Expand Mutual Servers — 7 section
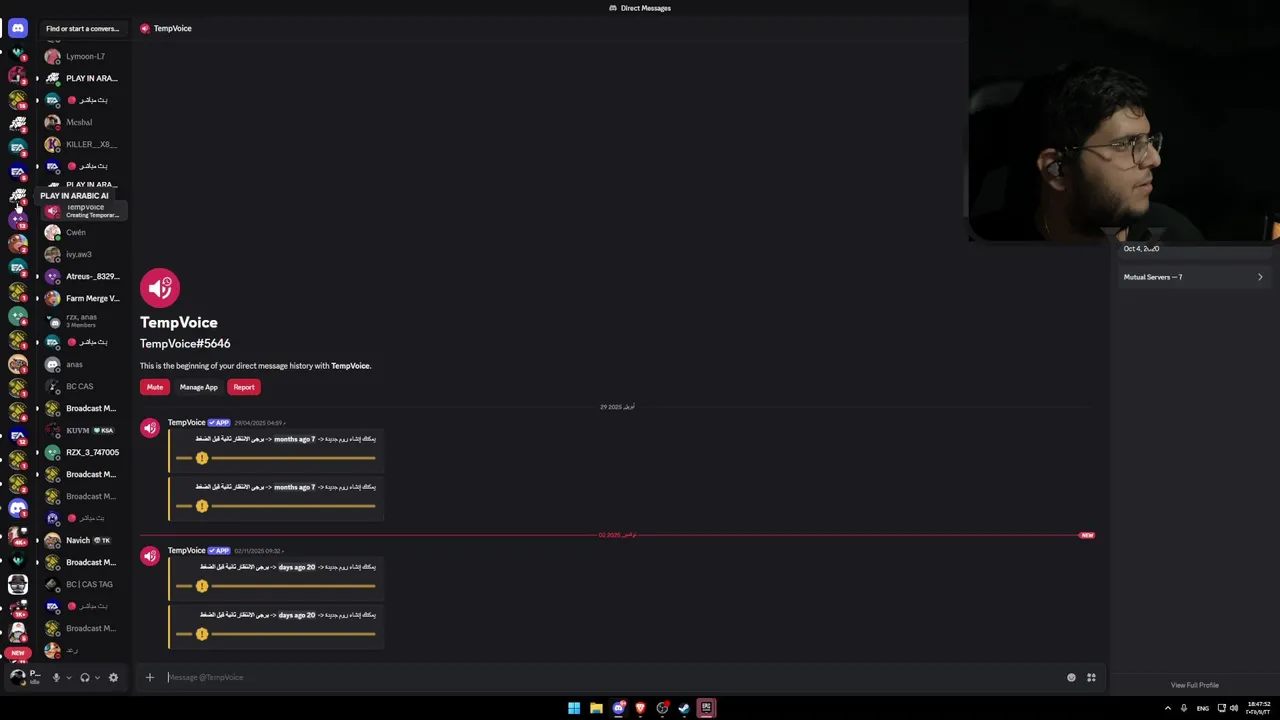The height and width of the screenshot is (720, 1280). [1194, 277]
